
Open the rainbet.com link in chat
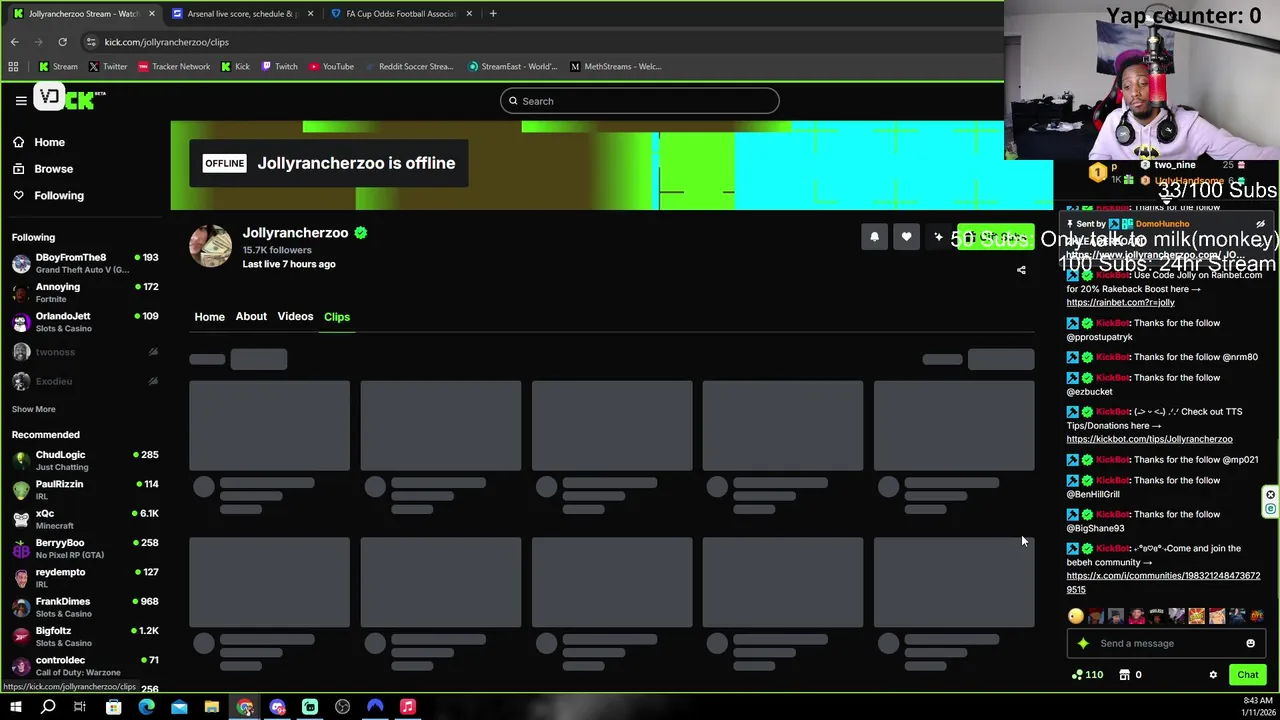point(1120,302)
